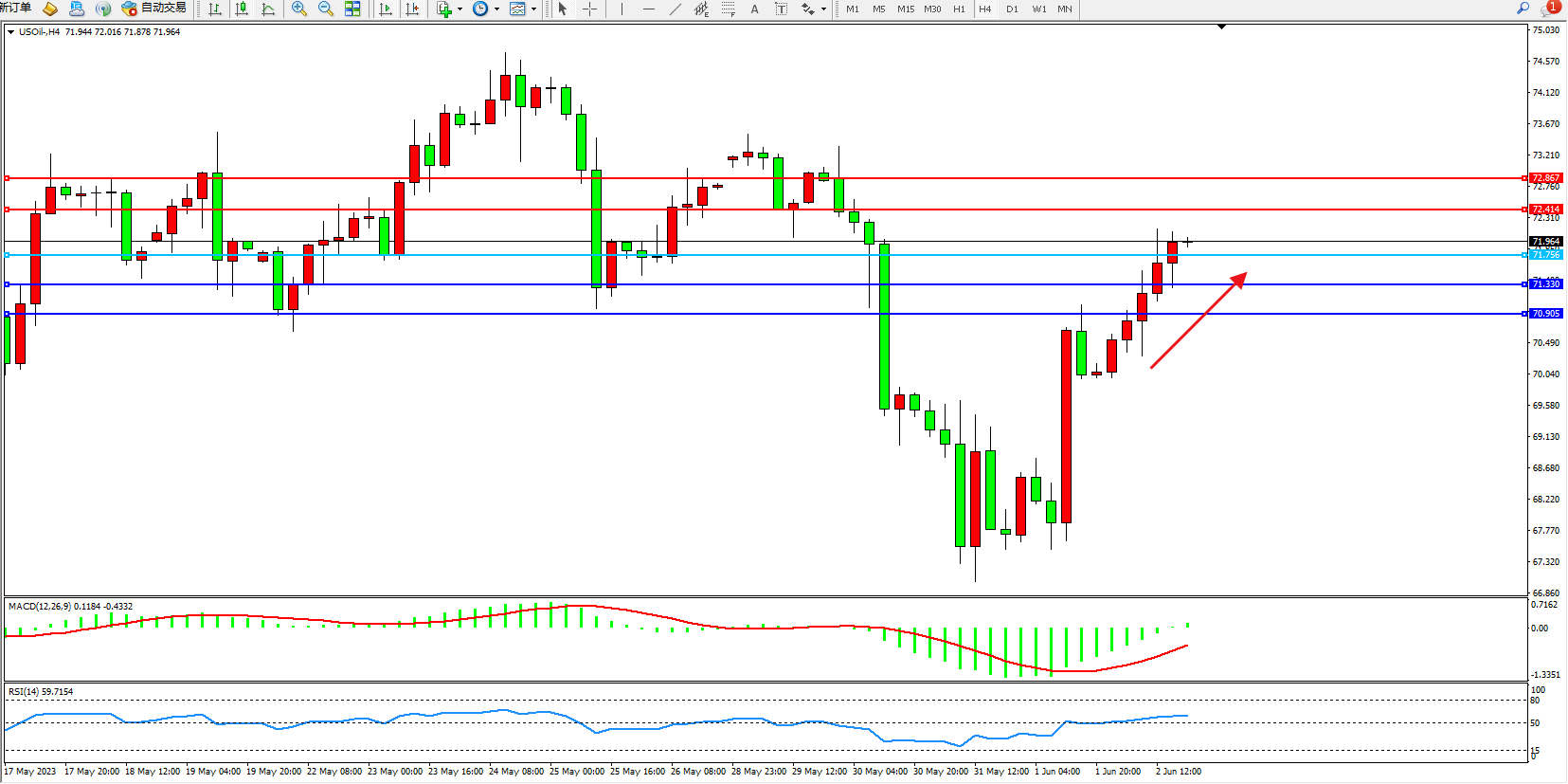Select the crosshair cursor tool
The height and width of the screenshot is (784, 1568).
tap(589, 9)
